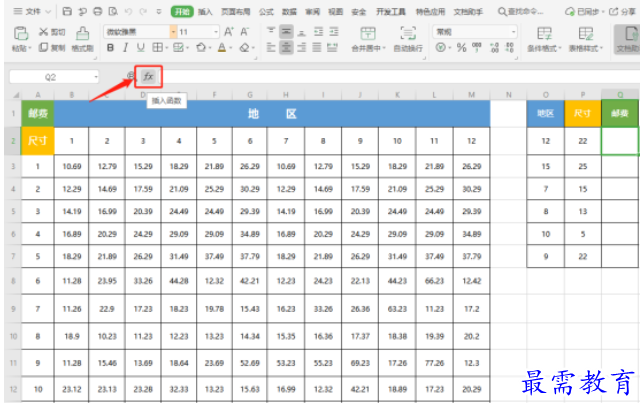
Task: Open the font name dropdown
Action: point(173,32)
